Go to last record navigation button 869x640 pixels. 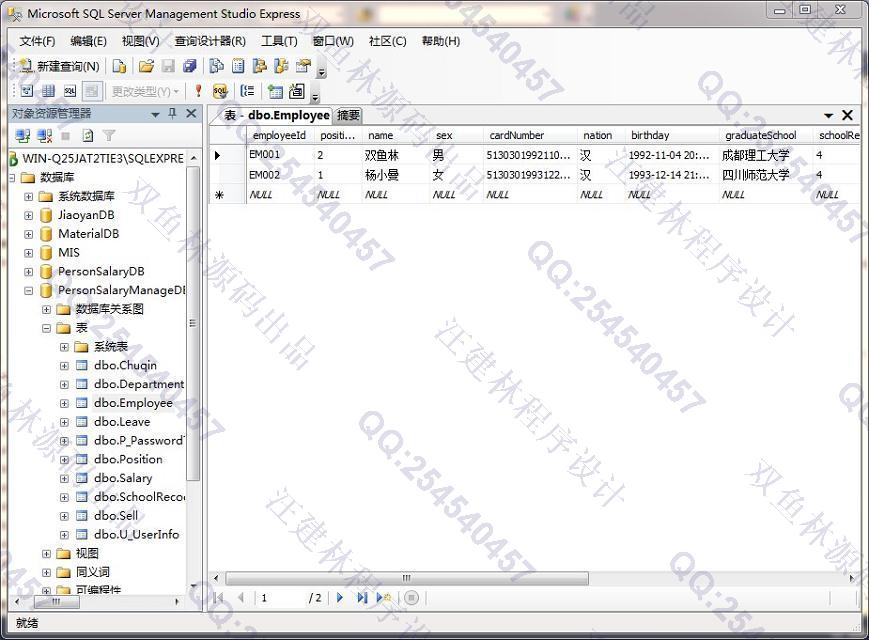tap(361, 598)
